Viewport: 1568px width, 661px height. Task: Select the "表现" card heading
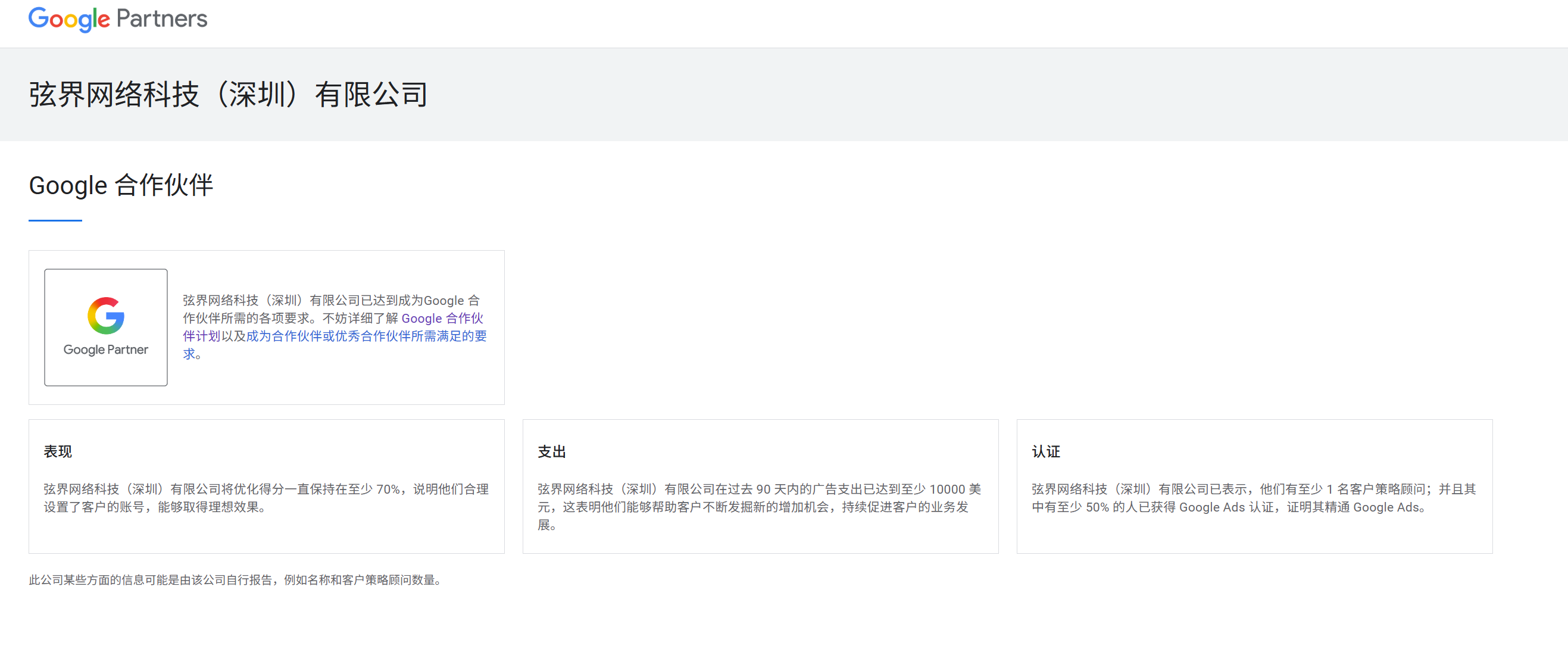click(58, 451)
